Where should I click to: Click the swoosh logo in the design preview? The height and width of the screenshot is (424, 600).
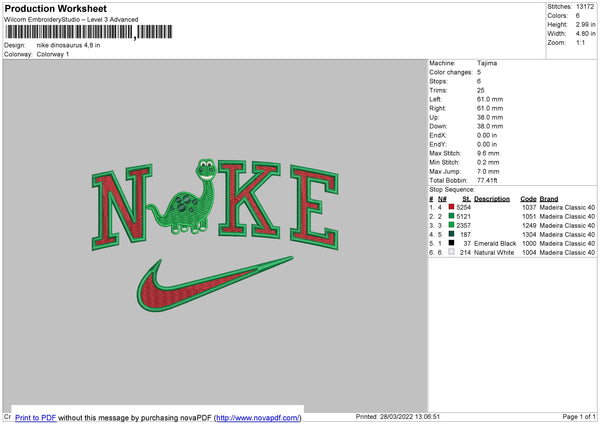pyautogui.click(x=214, y=284)
